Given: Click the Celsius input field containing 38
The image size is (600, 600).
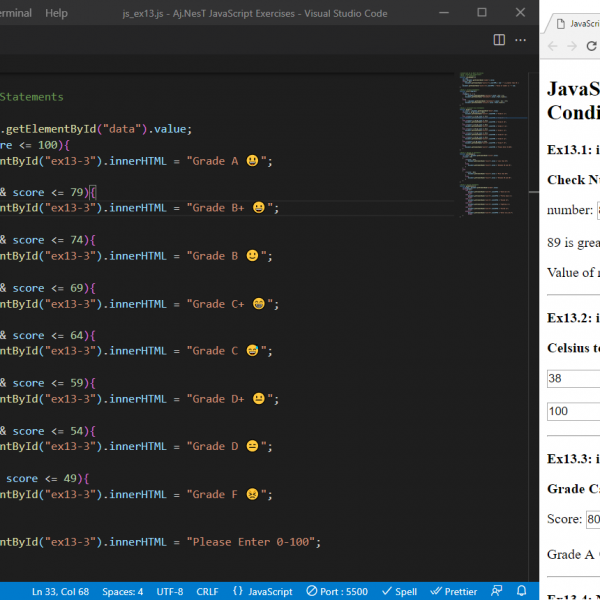Looking at the screenshot, I should coord(573,379).
